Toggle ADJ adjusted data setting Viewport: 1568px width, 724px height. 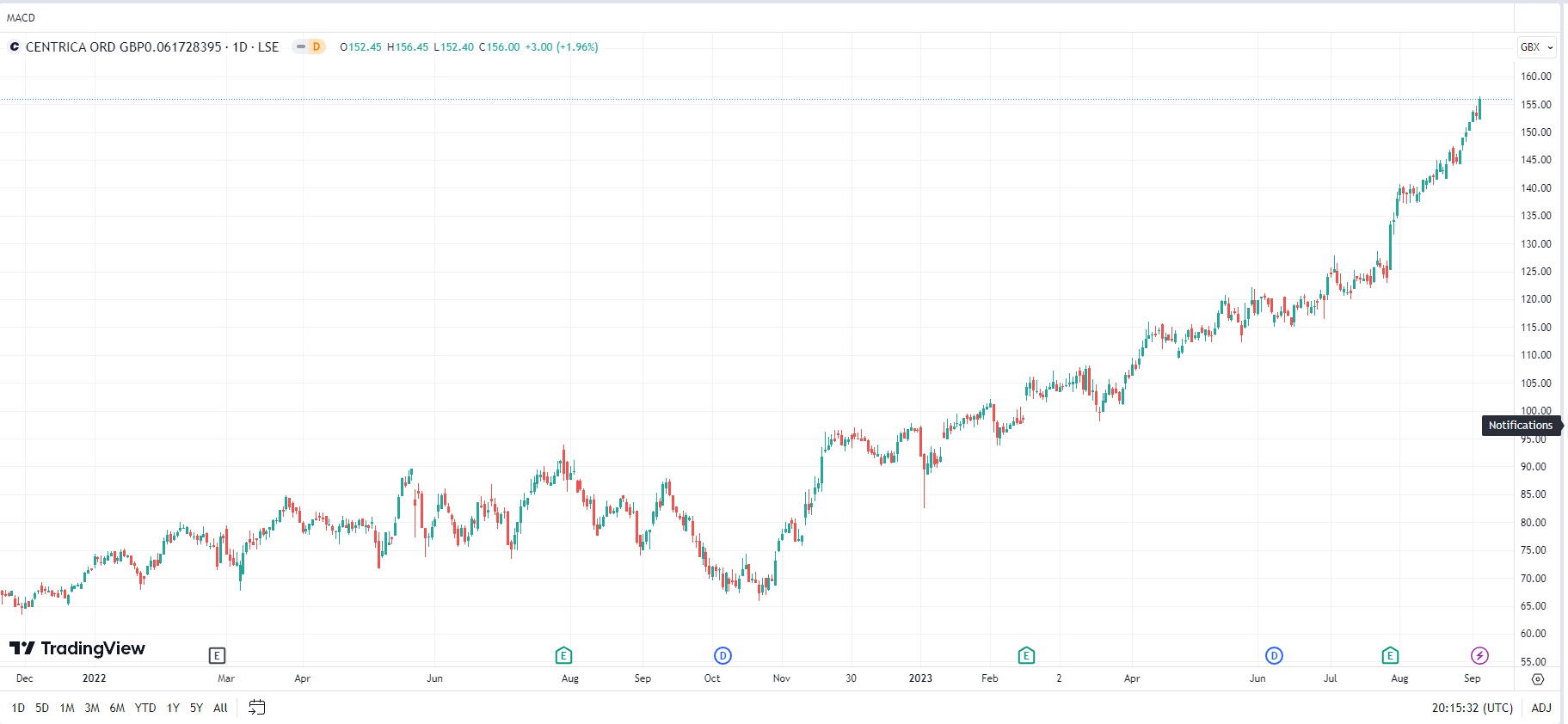pos(1541,708)
